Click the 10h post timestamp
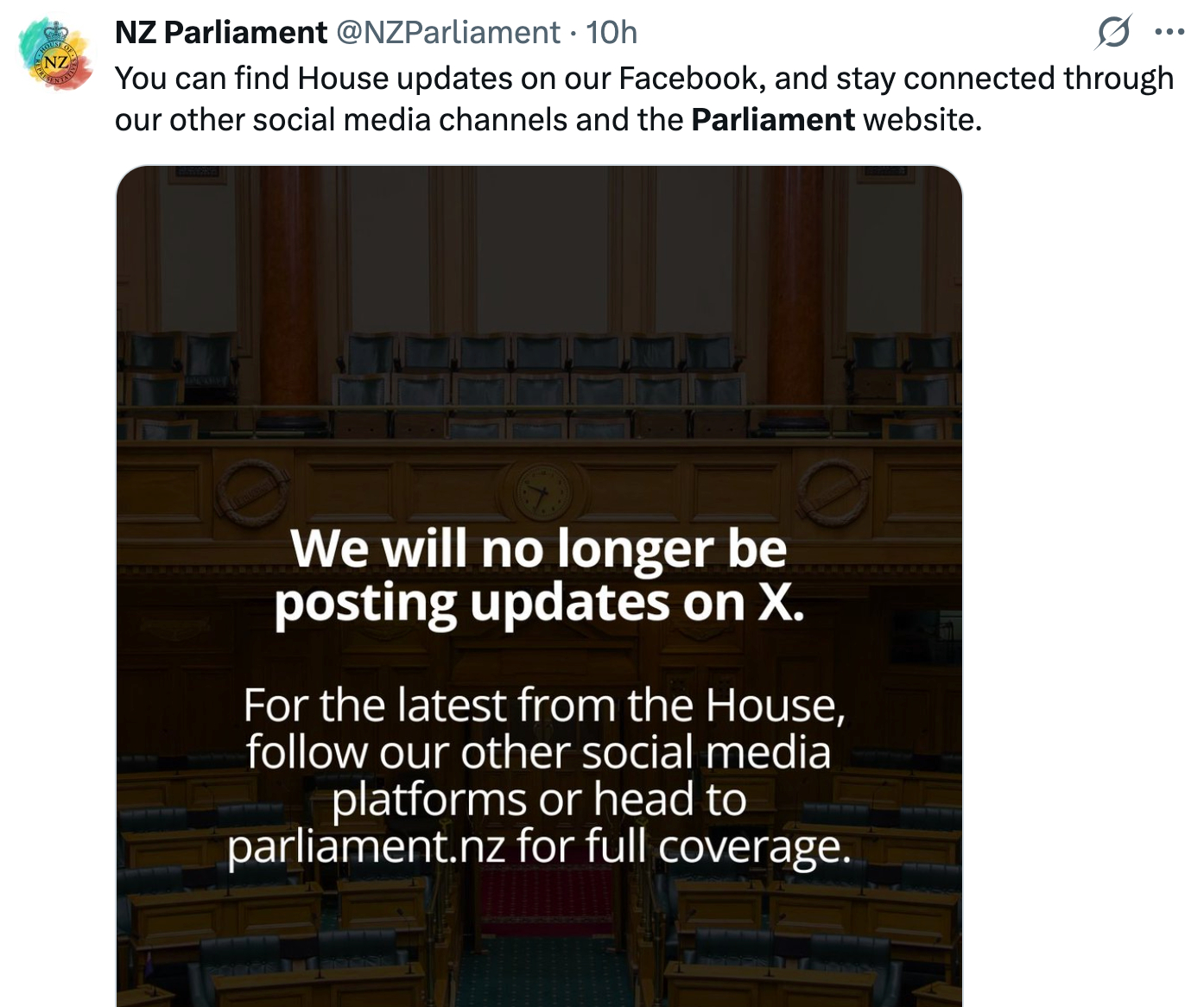 point(612,33)
